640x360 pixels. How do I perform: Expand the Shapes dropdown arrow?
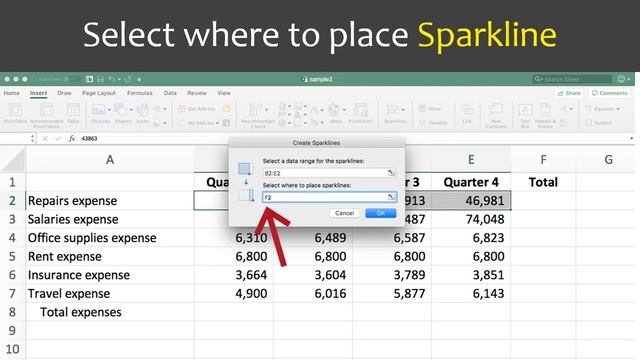point(131,109)
